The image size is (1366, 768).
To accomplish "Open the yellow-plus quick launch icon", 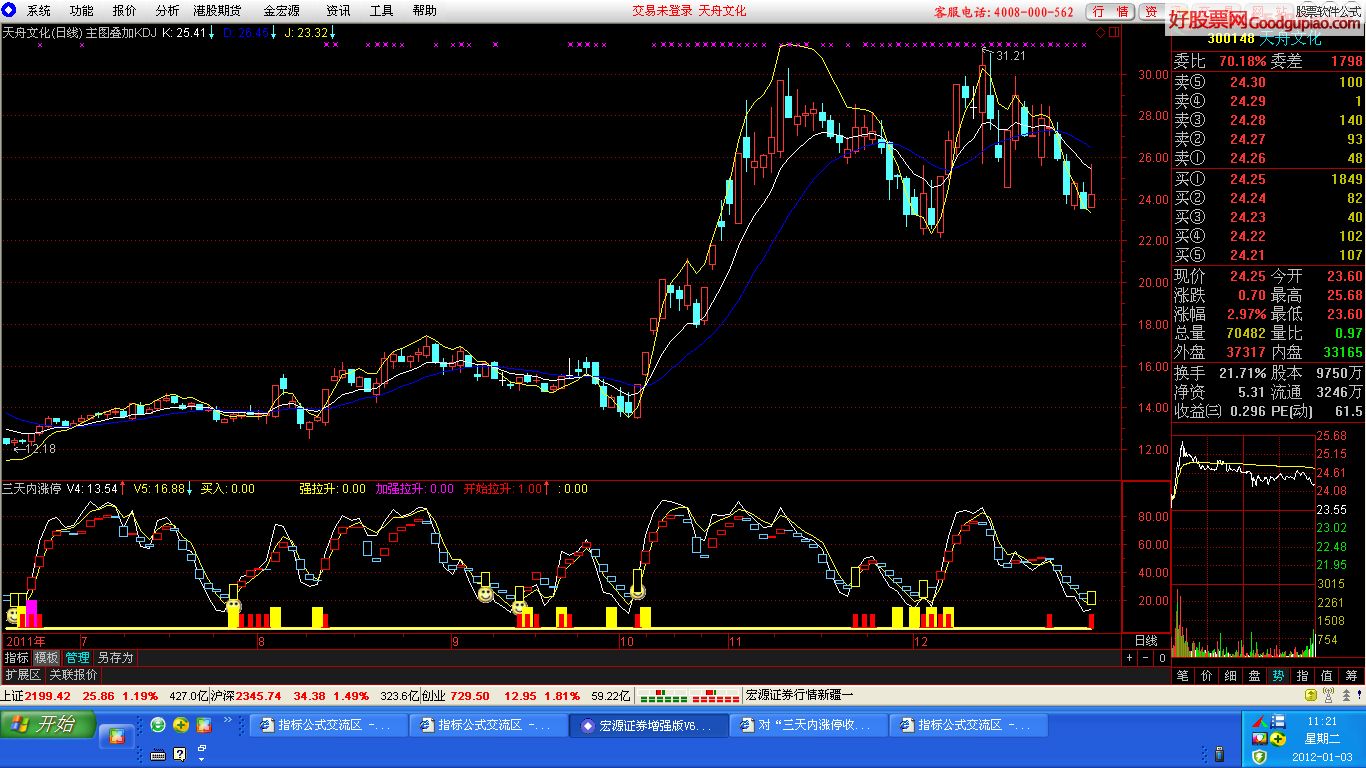I will [x=181, y=724].
